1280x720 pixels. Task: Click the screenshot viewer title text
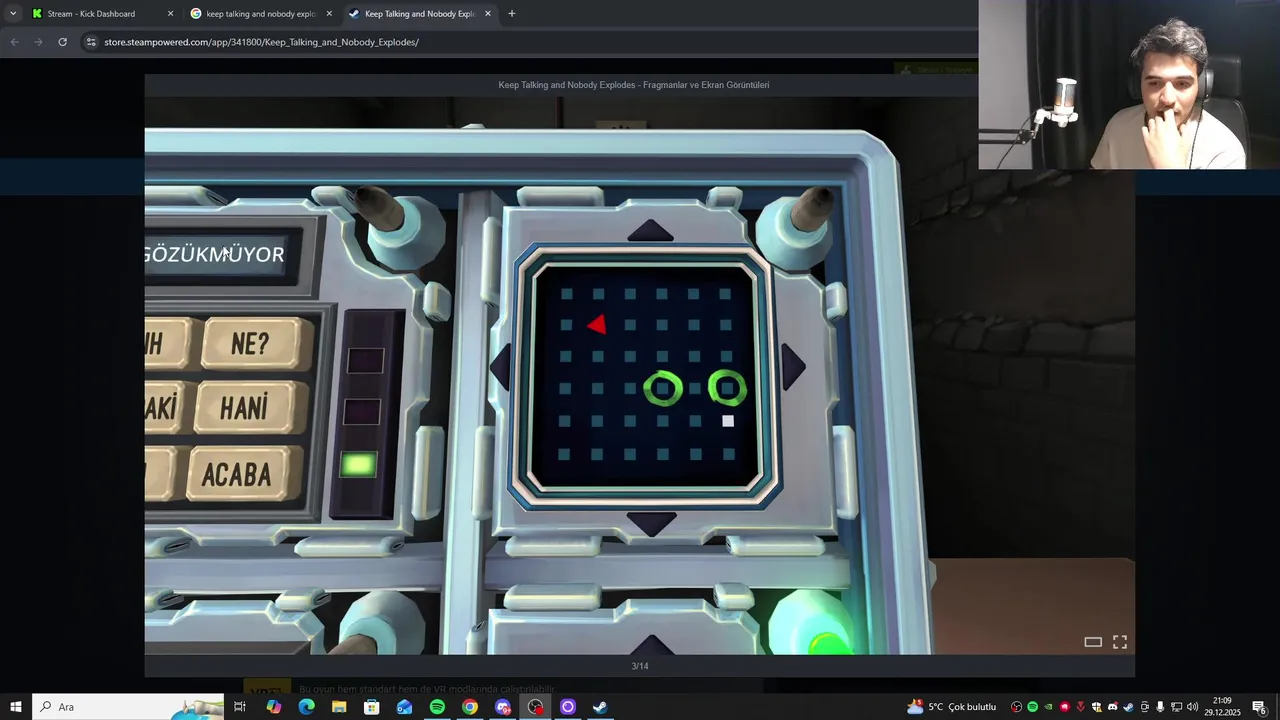tap(634, 85)
